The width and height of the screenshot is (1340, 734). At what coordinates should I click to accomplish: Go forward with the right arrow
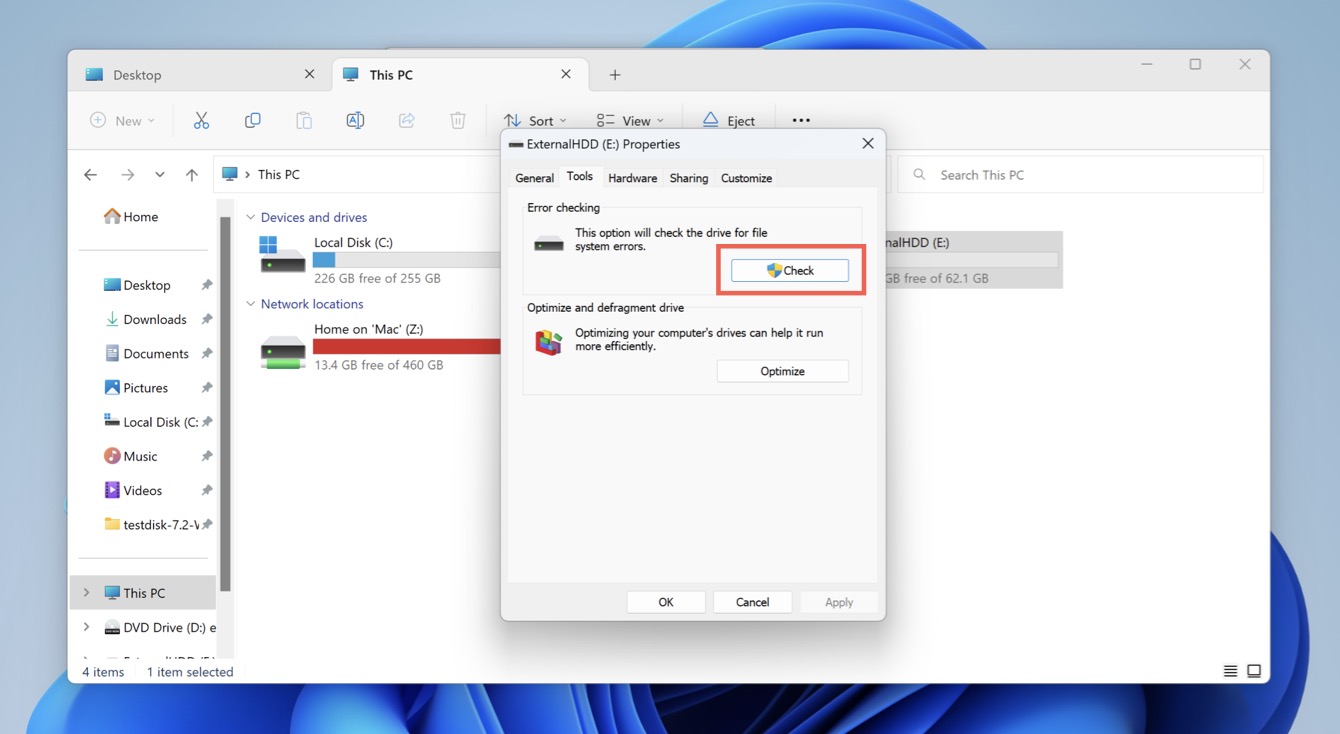pyautogui.click(x=127, y=174)
